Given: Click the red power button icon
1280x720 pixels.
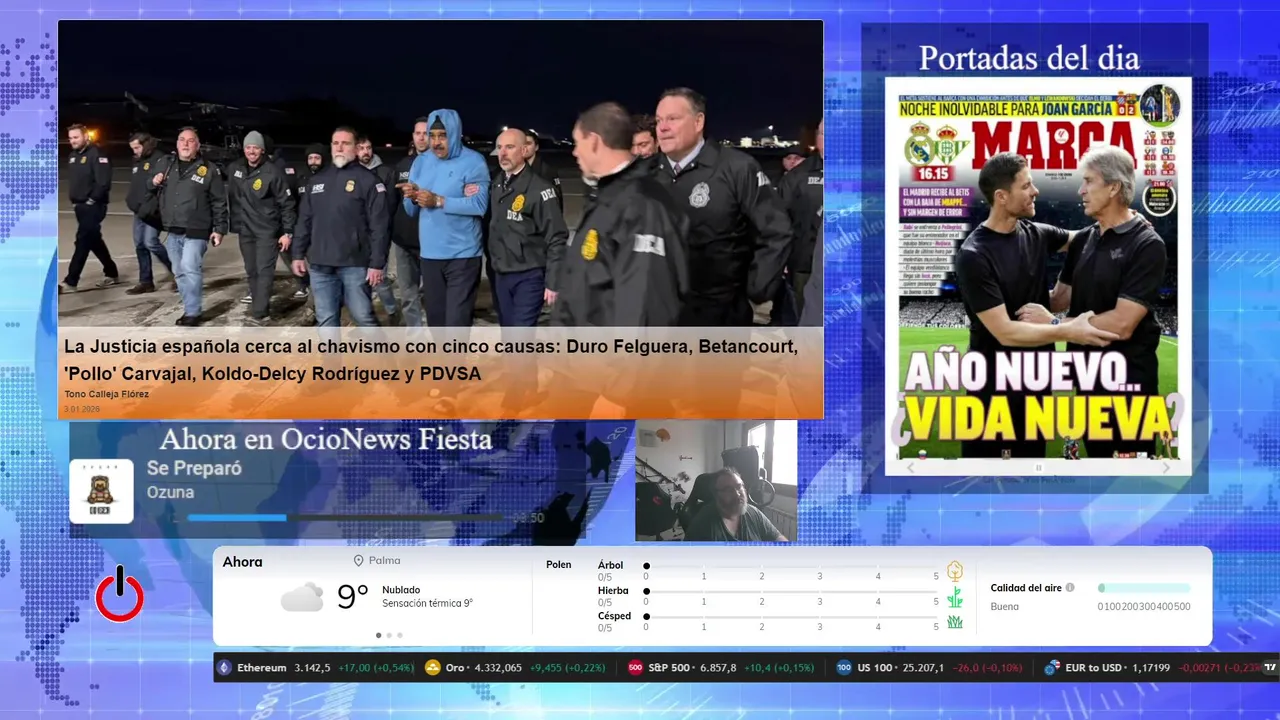Looking at the screenshot, I should pos(120,594).
